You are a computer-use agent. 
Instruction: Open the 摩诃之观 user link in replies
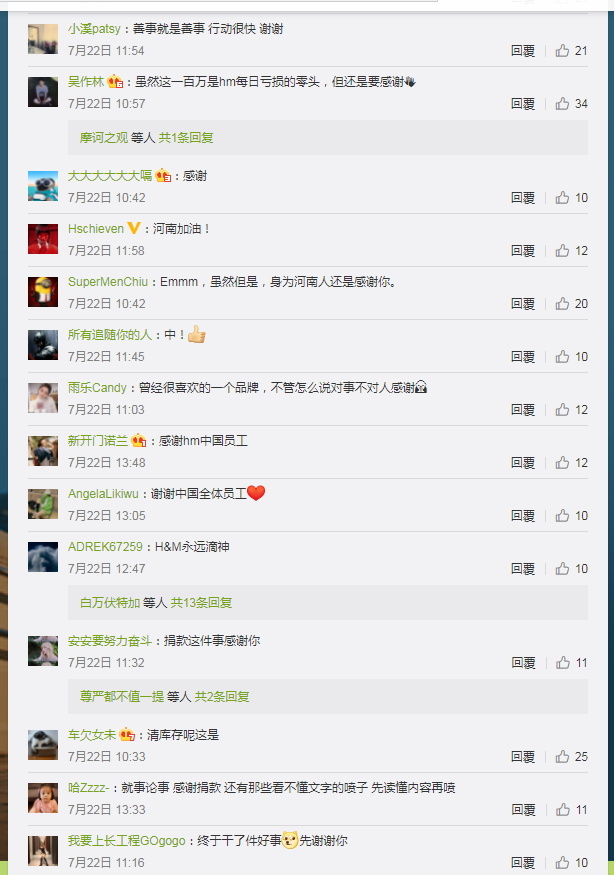pyautogui.click(x=104, y=138)
